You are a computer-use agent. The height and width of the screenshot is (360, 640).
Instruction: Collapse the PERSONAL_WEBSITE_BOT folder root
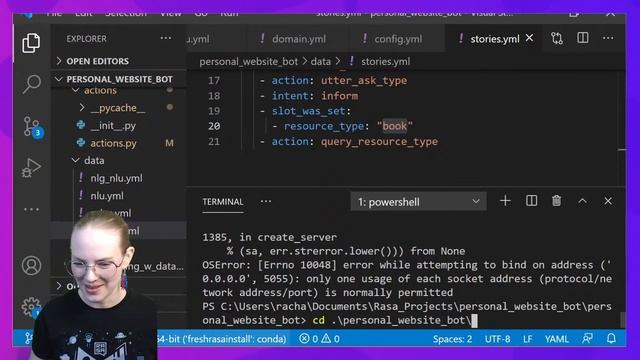tap(118, 79)
